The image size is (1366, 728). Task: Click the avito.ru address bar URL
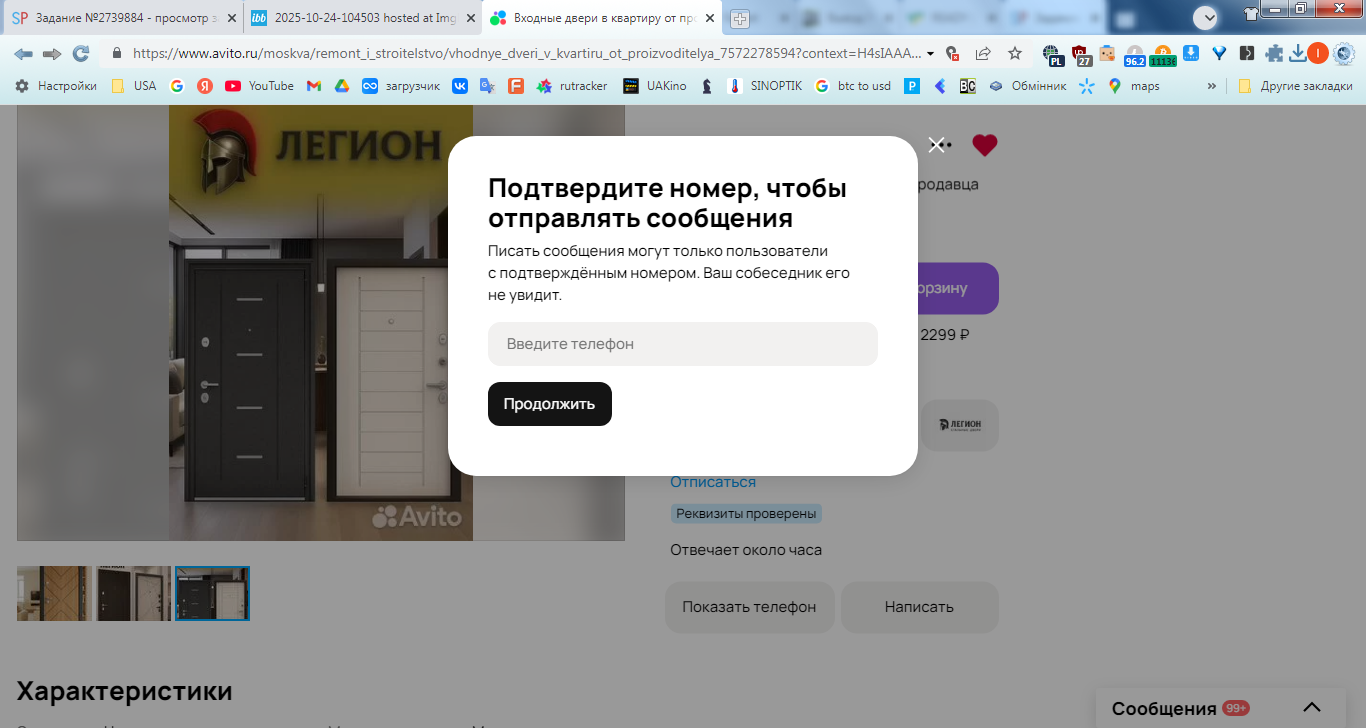coord(526,53)
